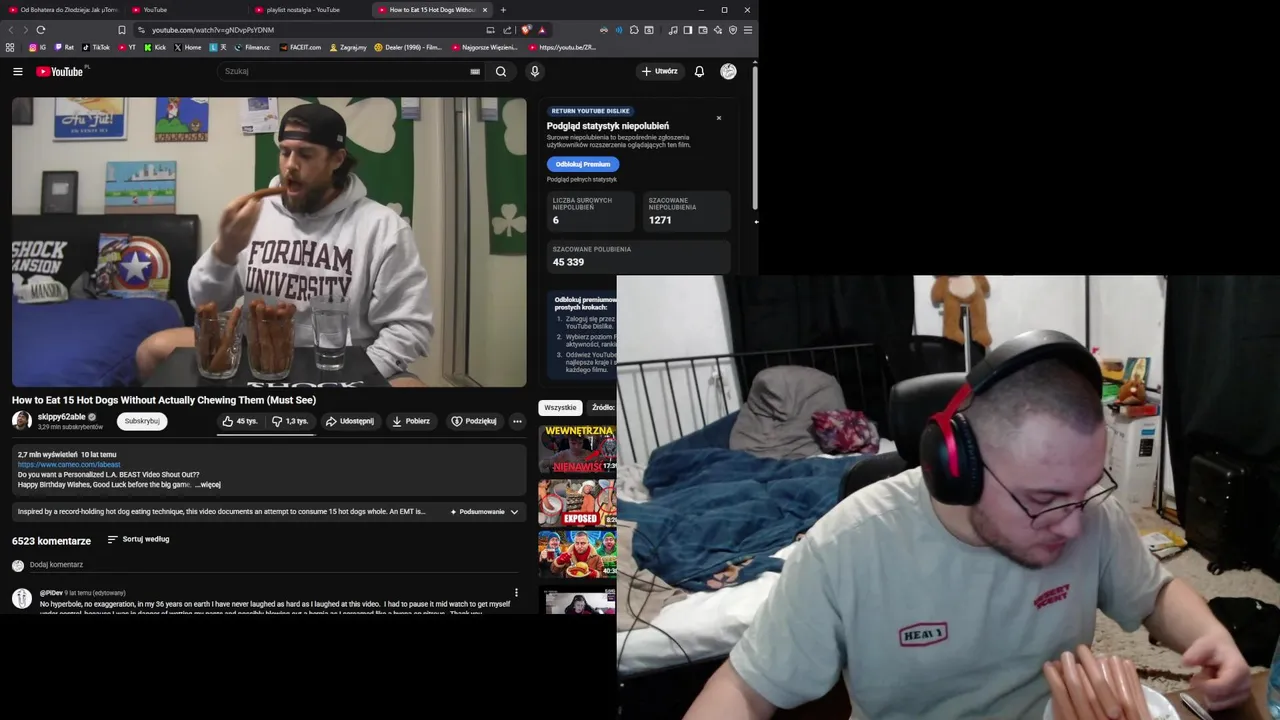Select the 'Źródło' filter chip
The width and height of the screenshot is (1280, 720).
tap(603, 408)
